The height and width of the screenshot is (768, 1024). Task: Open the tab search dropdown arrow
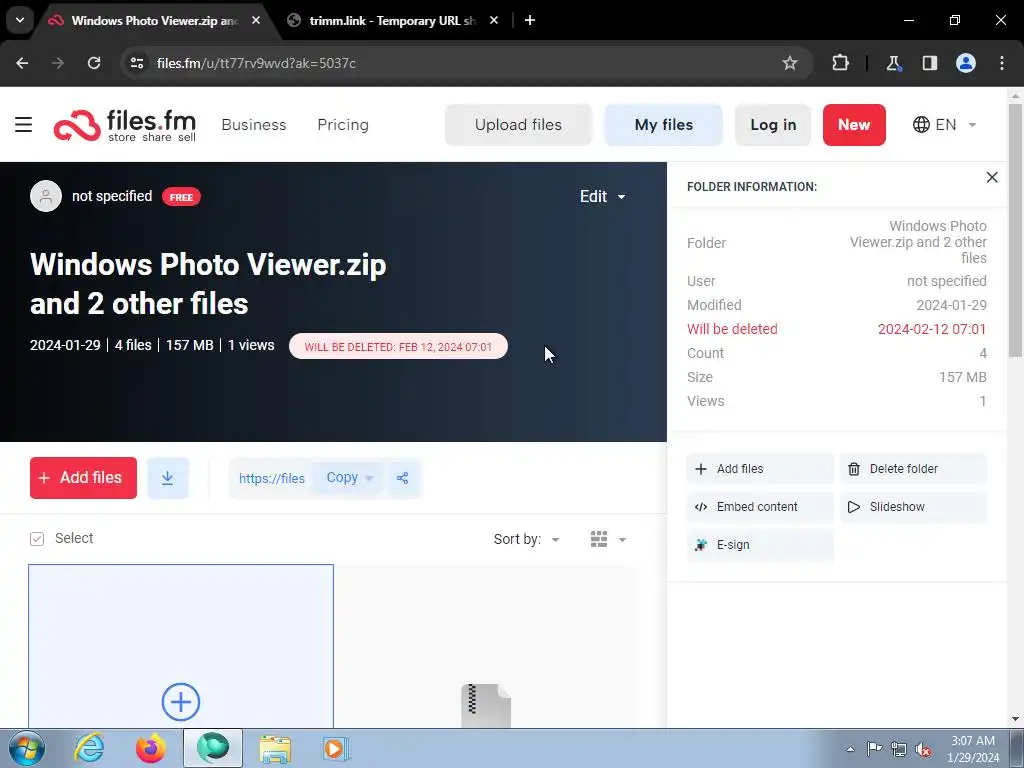(20, 20)
